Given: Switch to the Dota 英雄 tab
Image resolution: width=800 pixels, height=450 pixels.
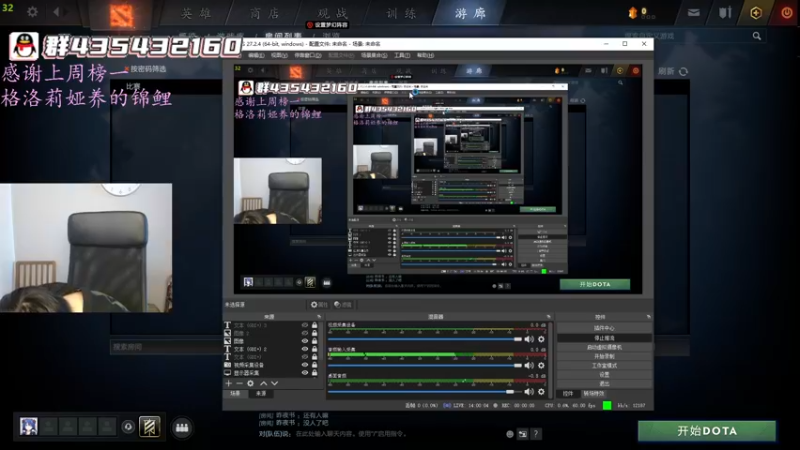Looking at the screenshot, I should 196,13.
